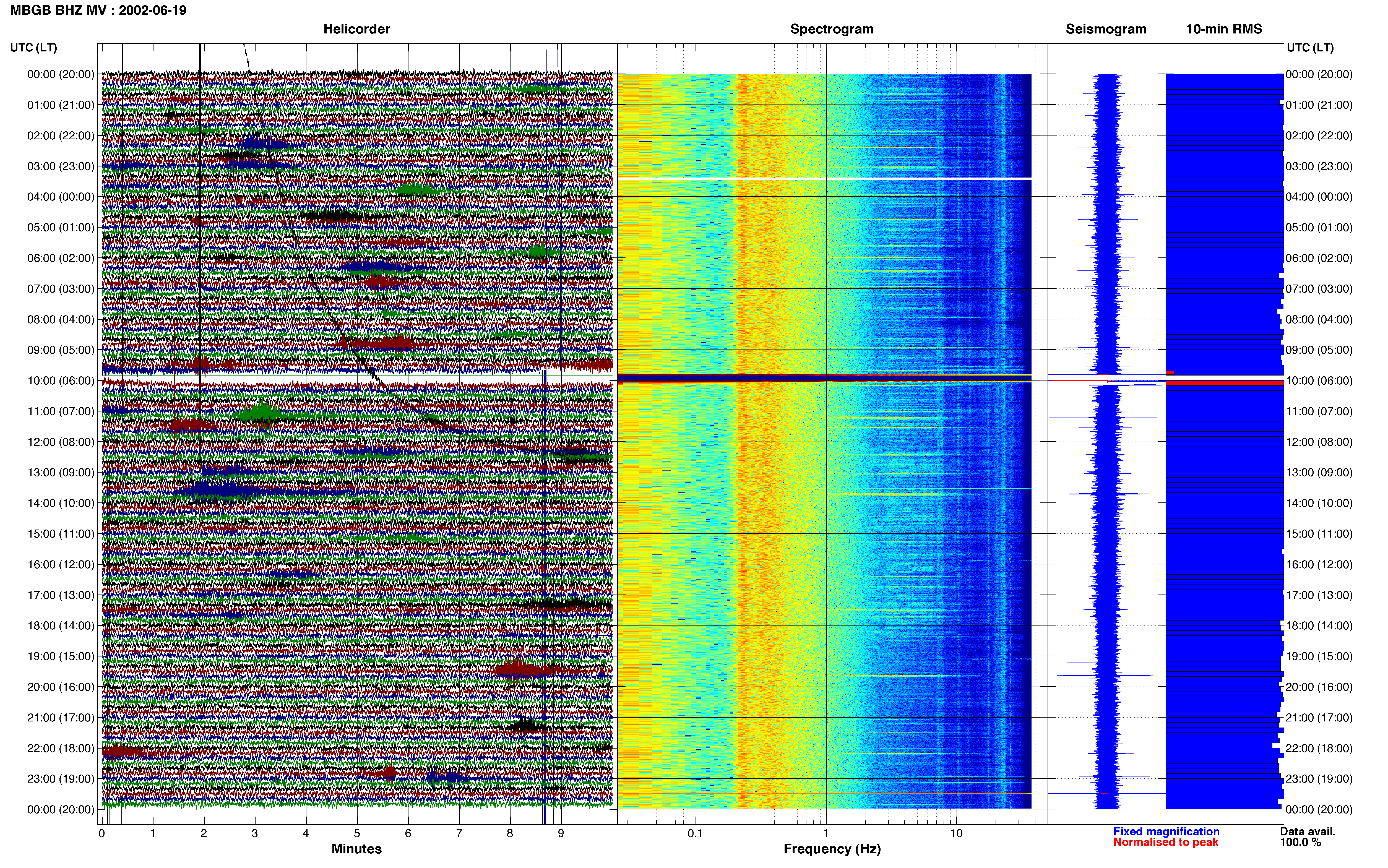Click the 100.0 % data availability value
This screenshot has width=1388, height=868.
pos(1300,842)
